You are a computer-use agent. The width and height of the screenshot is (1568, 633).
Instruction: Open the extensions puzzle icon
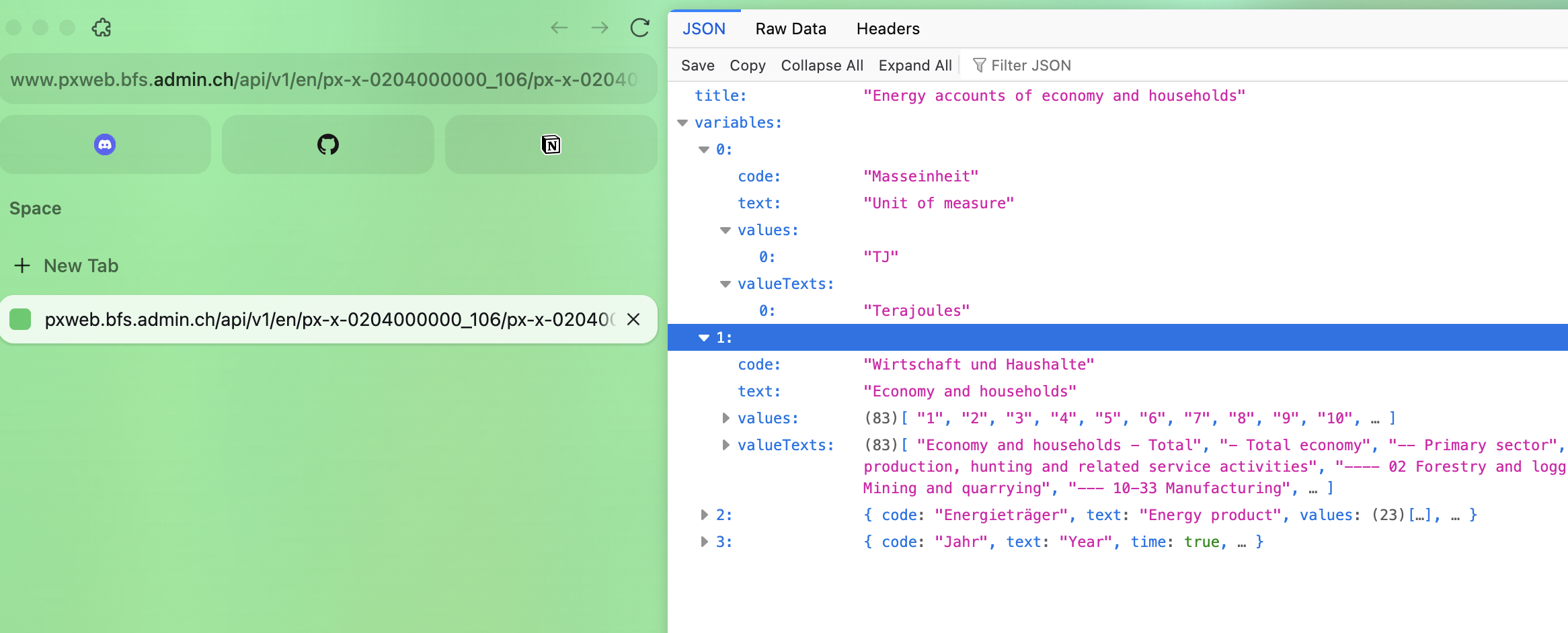(102, 28)
